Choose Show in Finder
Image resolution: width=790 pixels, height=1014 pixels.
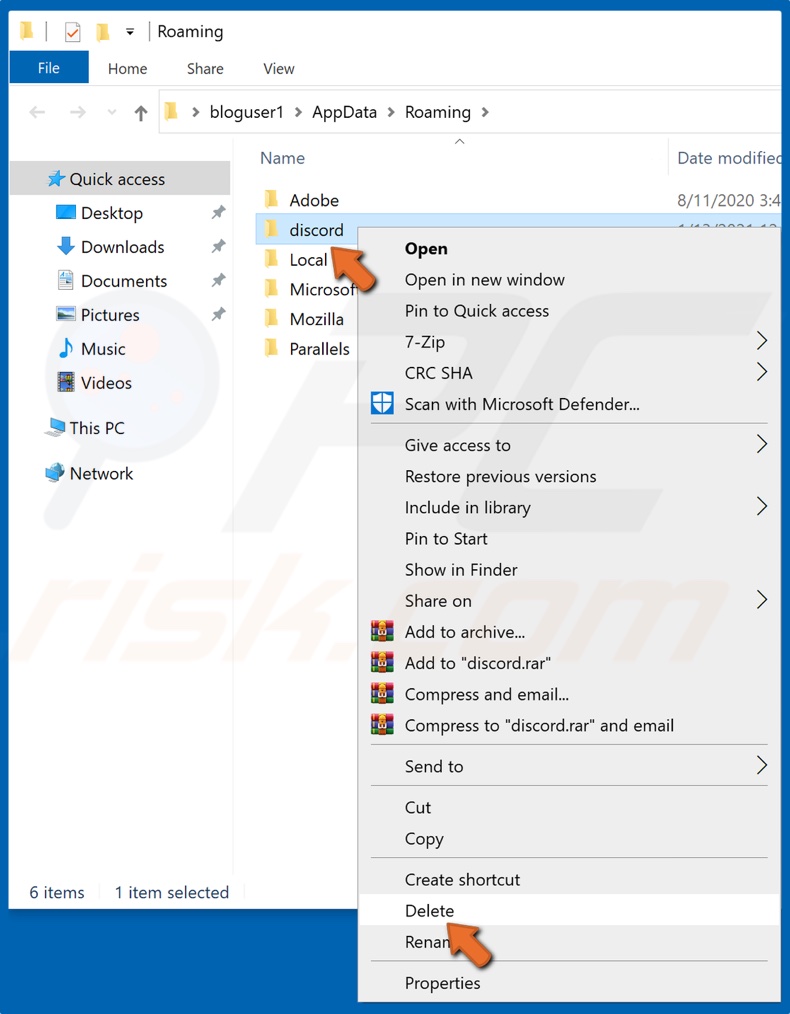[569, 570]
